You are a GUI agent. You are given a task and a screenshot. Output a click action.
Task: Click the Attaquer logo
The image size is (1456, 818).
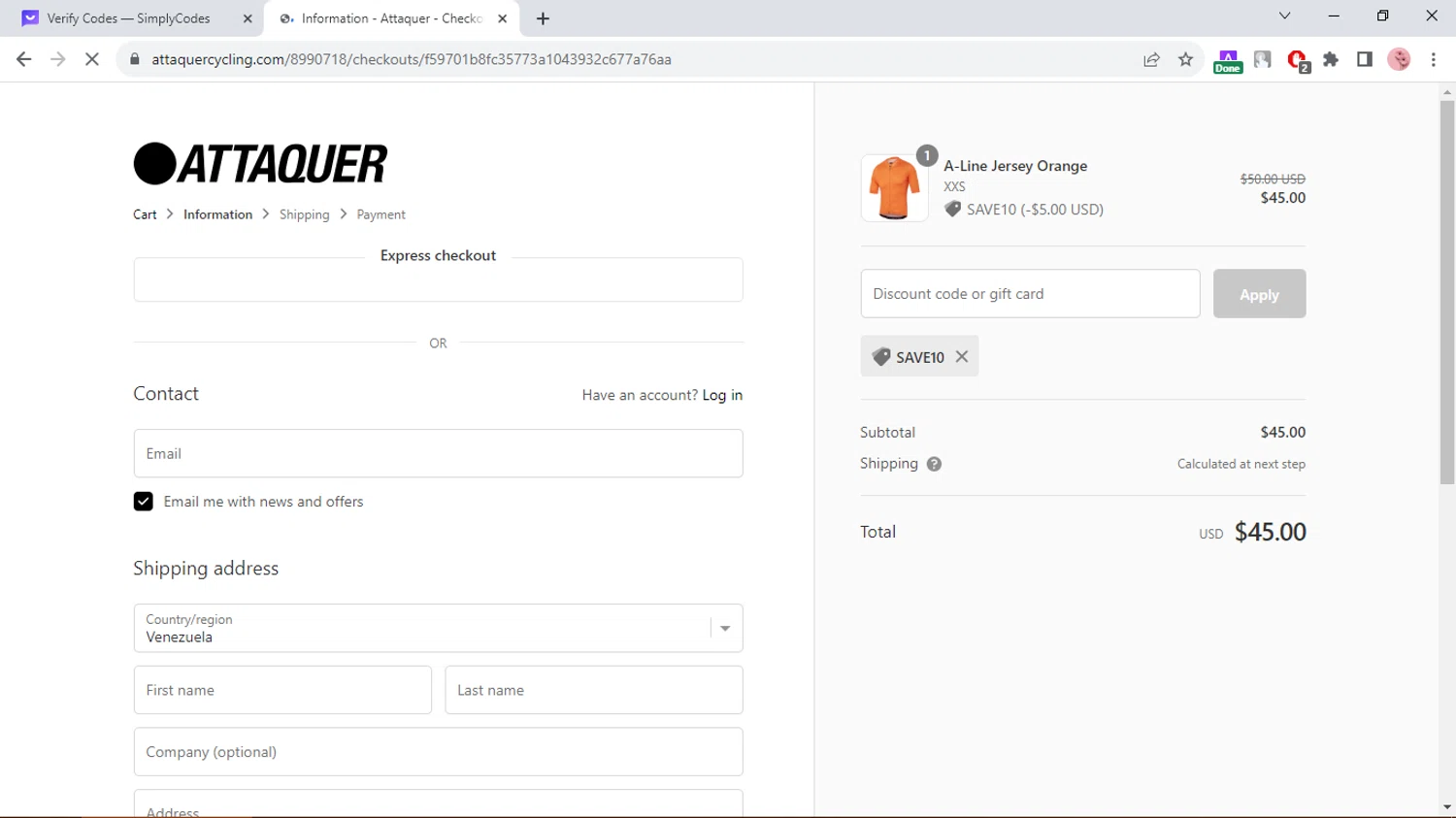tap(260, 163)
